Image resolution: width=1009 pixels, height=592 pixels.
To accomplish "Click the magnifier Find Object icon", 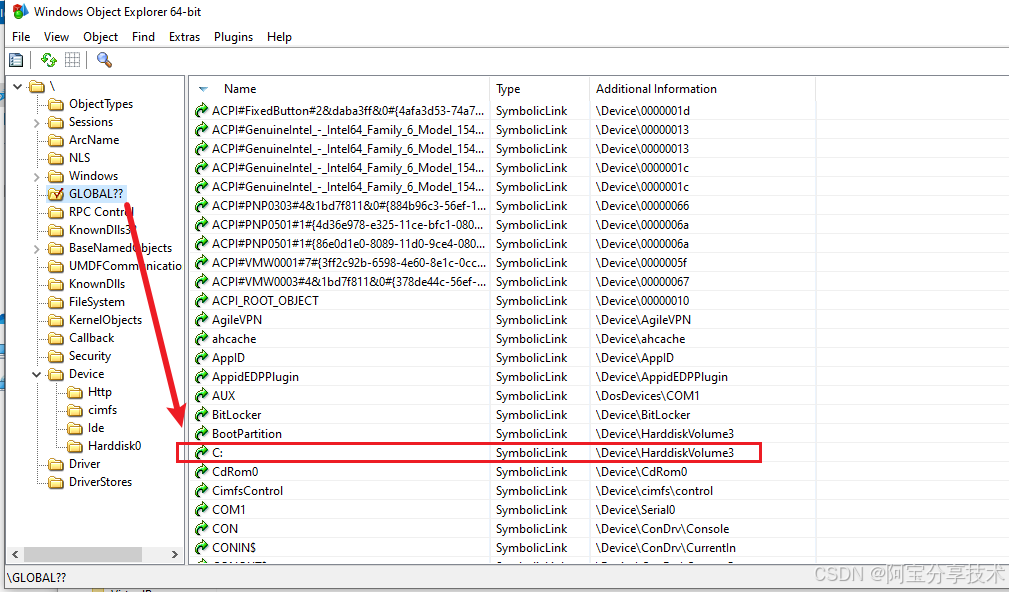I will click(x=104, y=60).
